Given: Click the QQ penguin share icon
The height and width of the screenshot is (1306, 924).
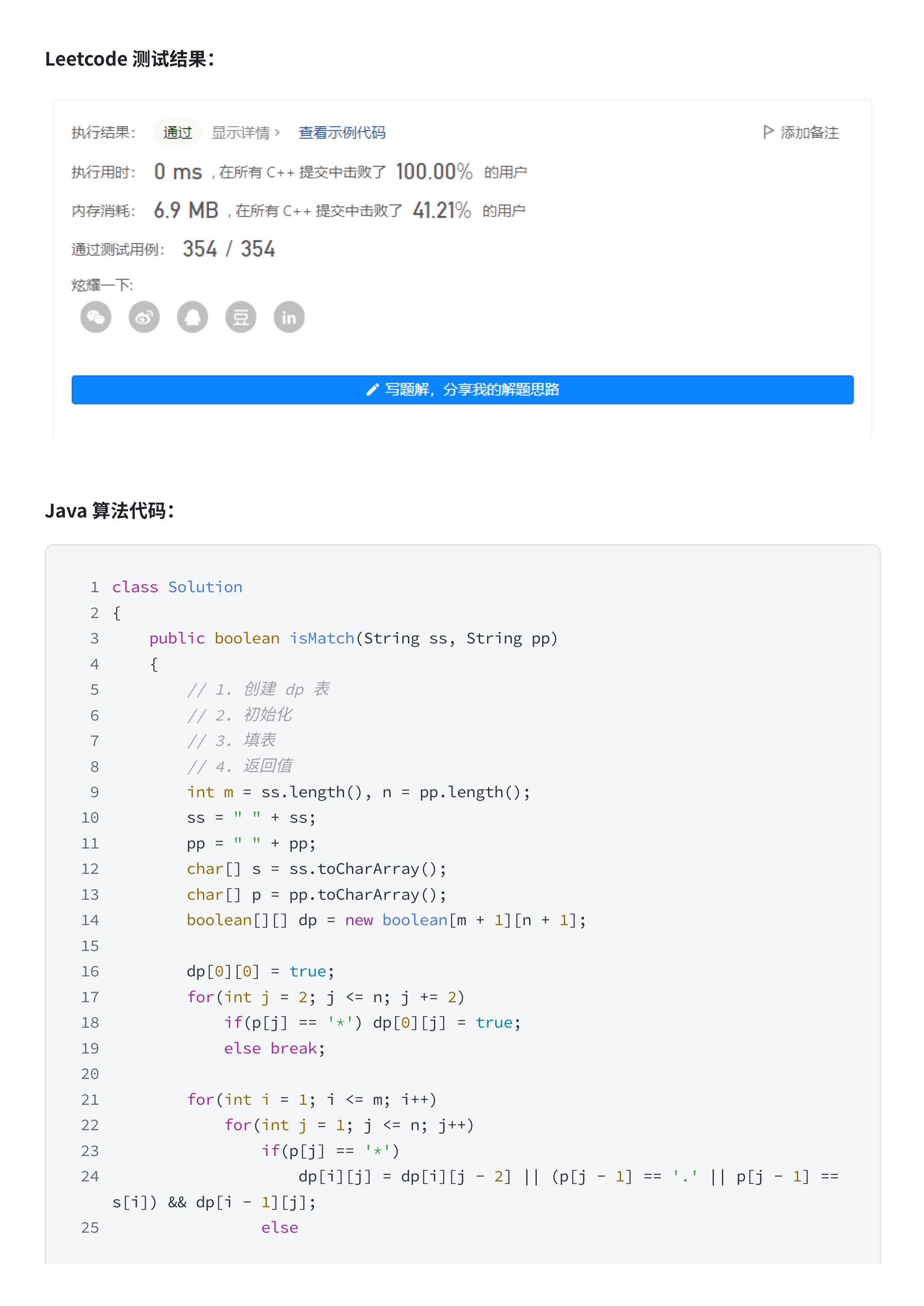Looking at the screenshot, I should 192,317.
